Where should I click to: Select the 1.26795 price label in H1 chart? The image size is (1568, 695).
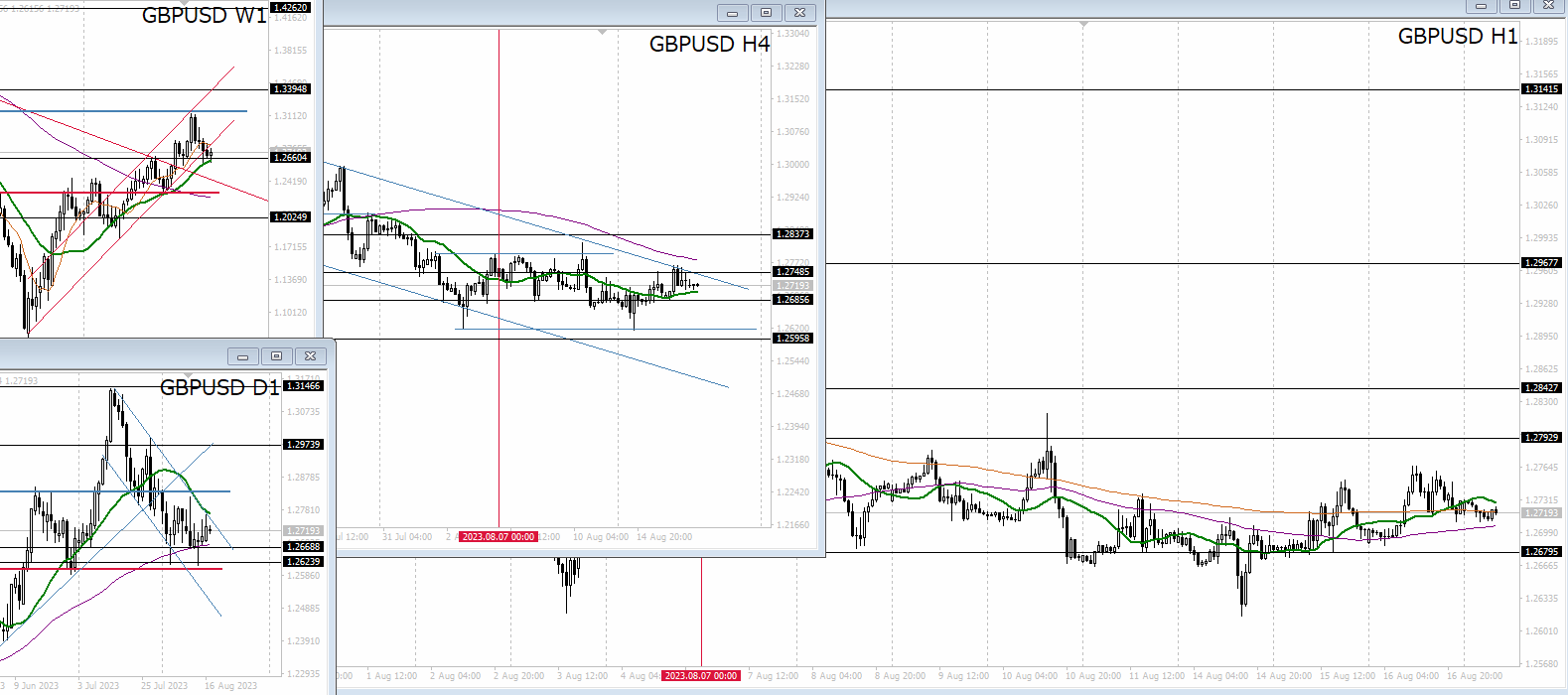coord(1542,552)
